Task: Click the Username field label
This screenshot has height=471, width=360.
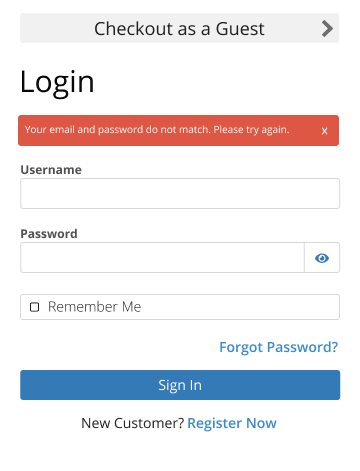Action: pos(51,170)
